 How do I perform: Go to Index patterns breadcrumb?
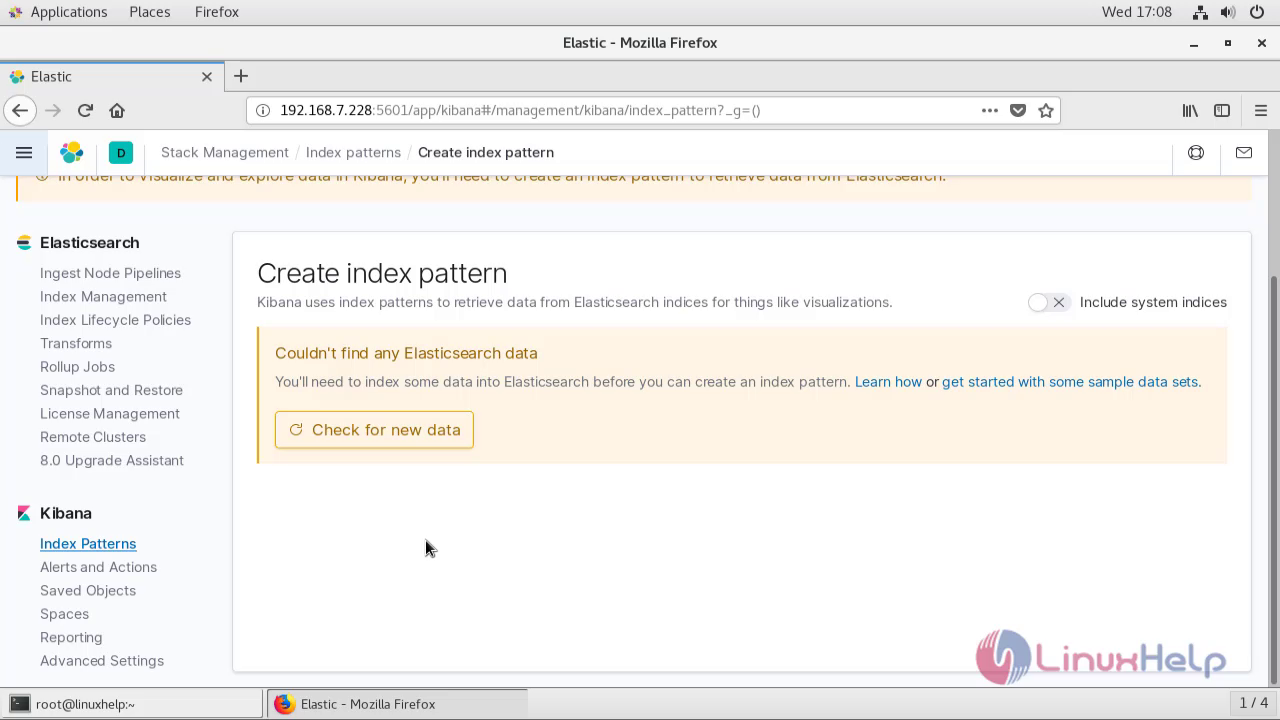[x=353, y=152]
